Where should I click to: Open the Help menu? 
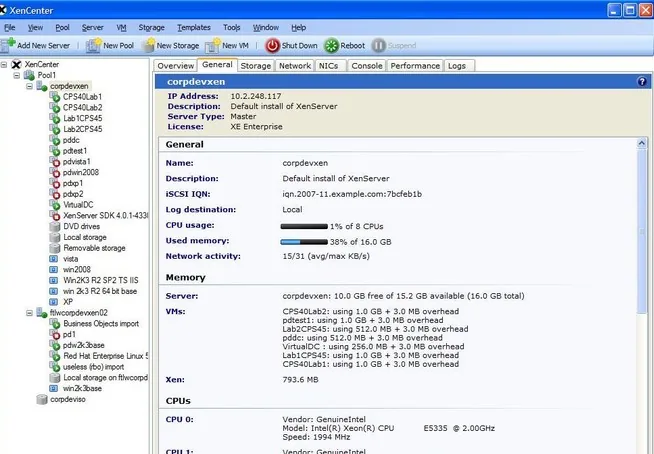point(299,28)
